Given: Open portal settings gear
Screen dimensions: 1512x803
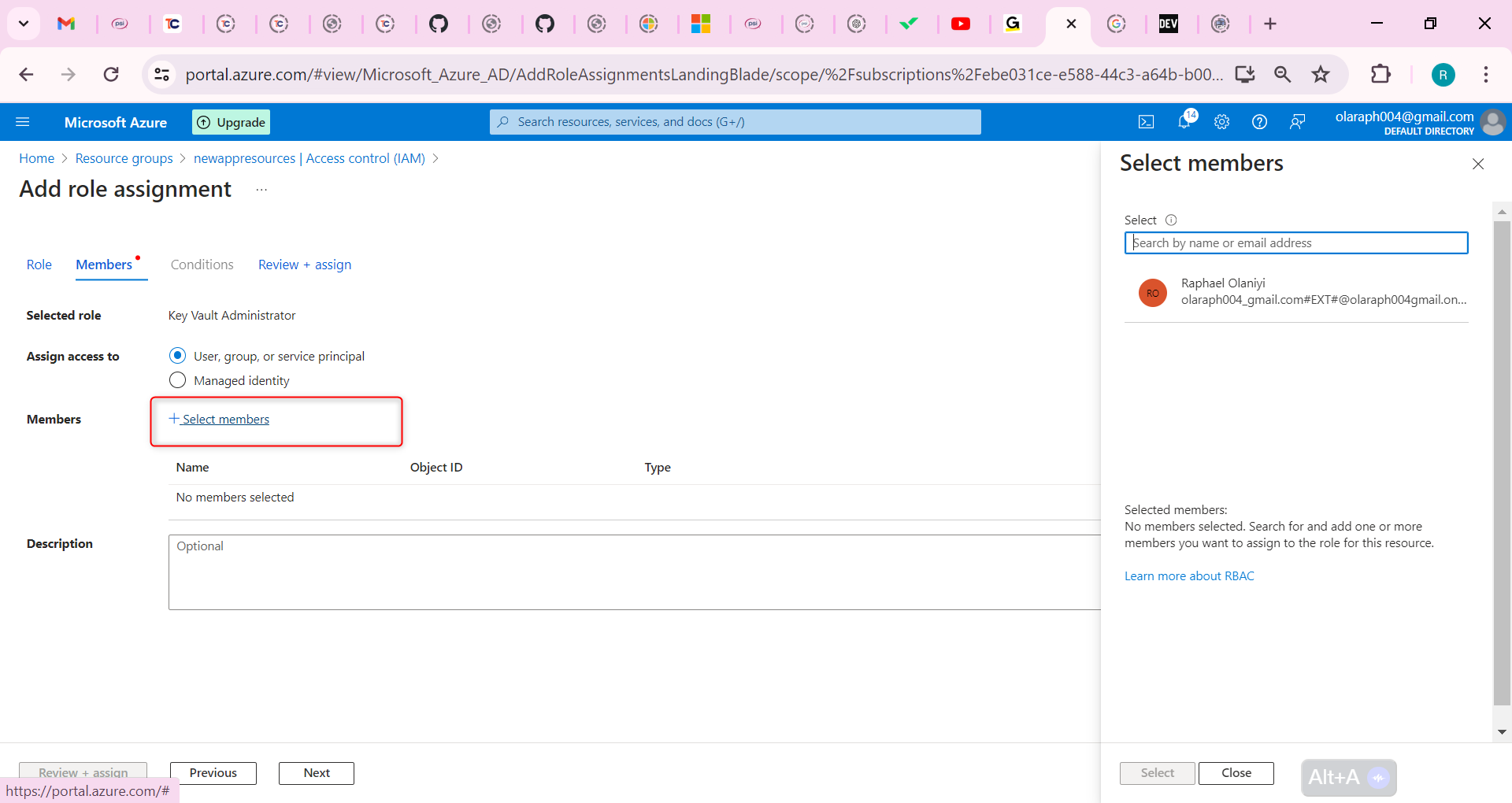Looking at the screenshot, I should (x=1221, y=121).
